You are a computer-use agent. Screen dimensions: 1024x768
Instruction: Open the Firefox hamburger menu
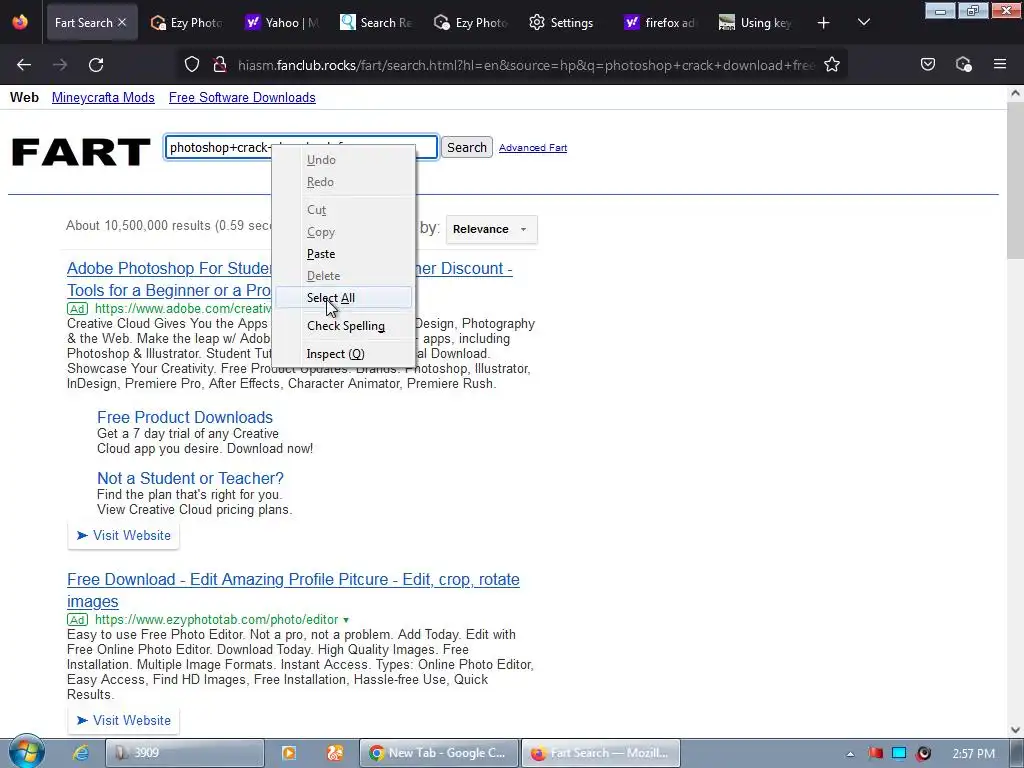pyautogui.click(x=1000, y=64)
